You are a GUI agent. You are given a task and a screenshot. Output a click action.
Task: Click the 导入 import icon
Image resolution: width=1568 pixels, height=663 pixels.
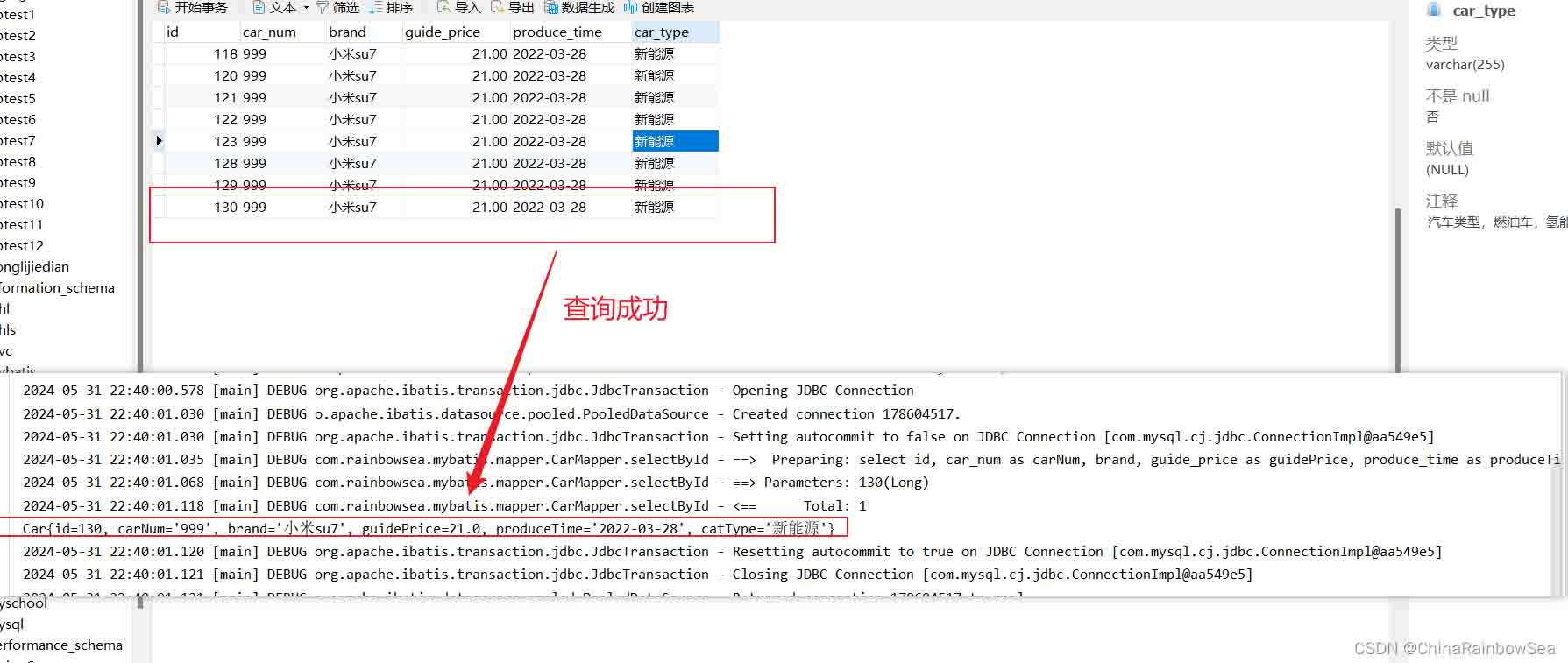(444, 8)
